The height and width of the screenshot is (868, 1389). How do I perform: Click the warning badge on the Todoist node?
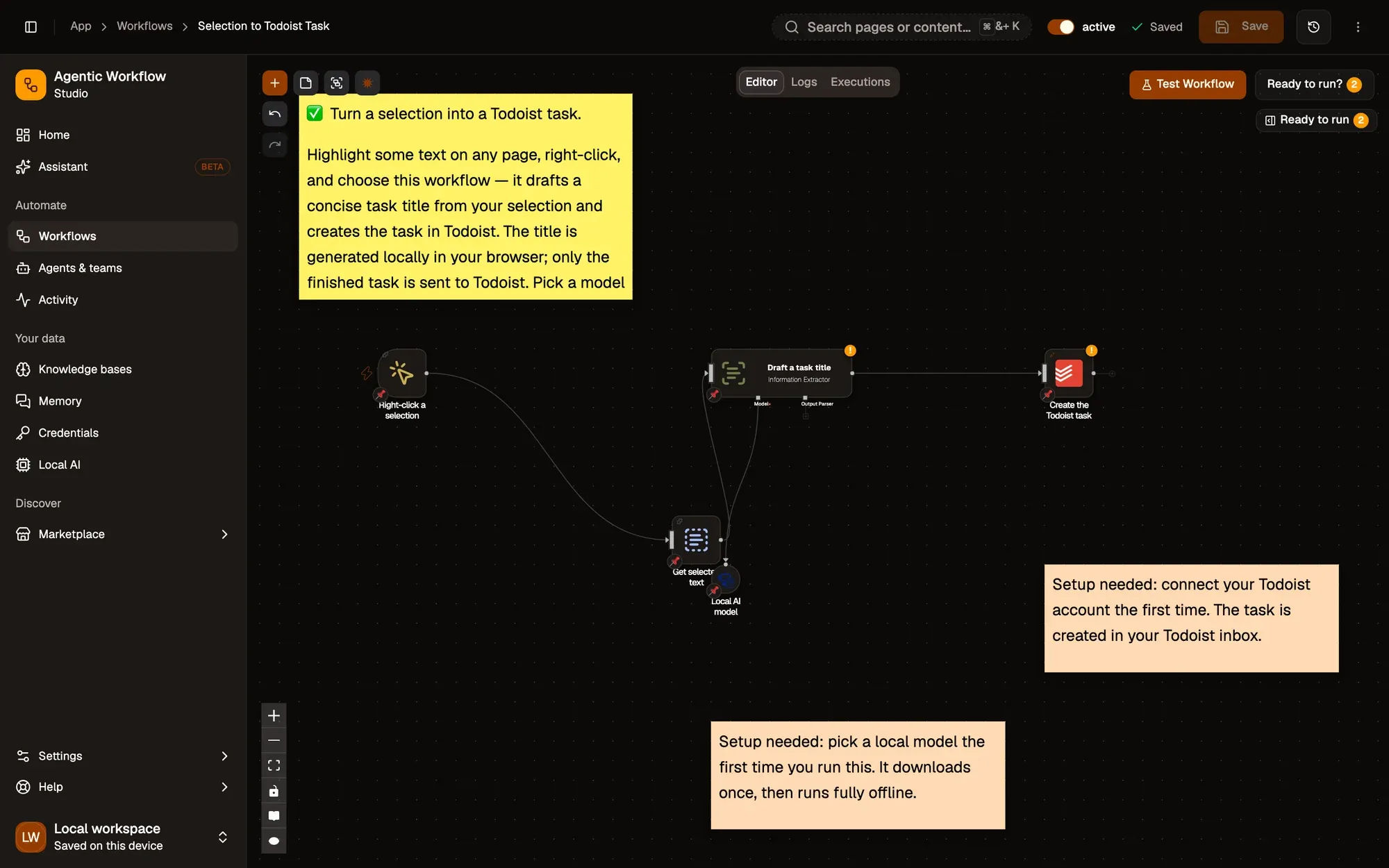pos(1091,351)
